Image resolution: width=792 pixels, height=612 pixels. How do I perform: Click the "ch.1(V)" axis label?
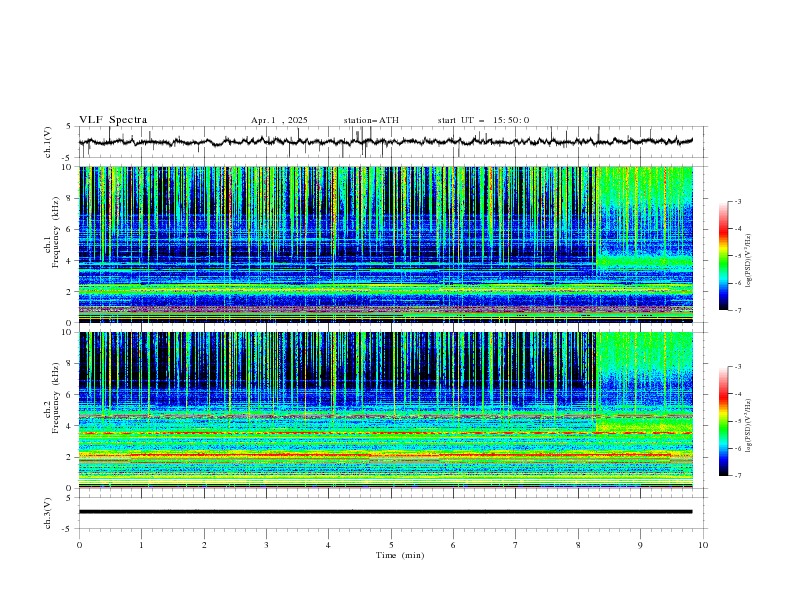click(48, 142)
